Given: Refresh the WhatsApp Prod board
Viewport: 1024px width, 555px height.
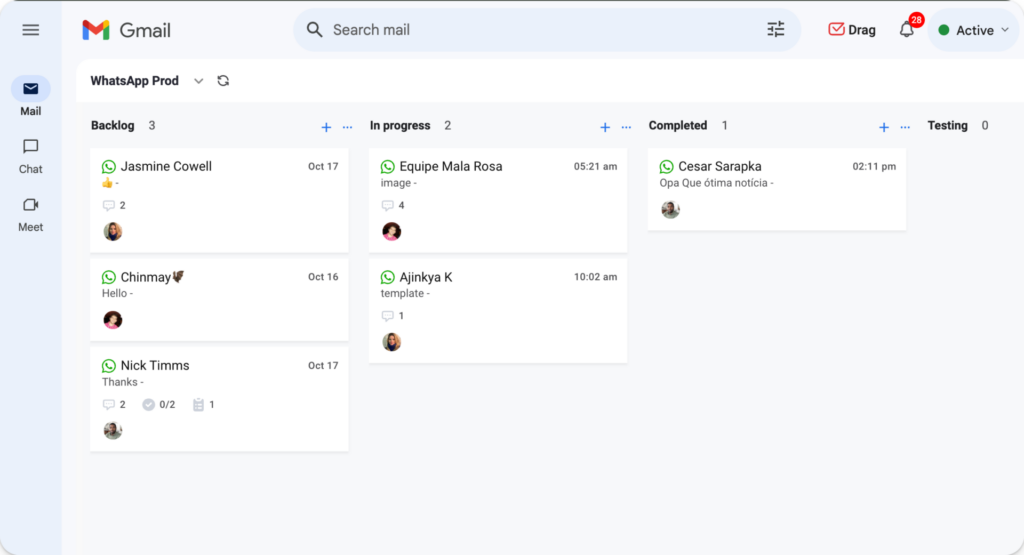Looking at the screenshot, I should point(223,81).
